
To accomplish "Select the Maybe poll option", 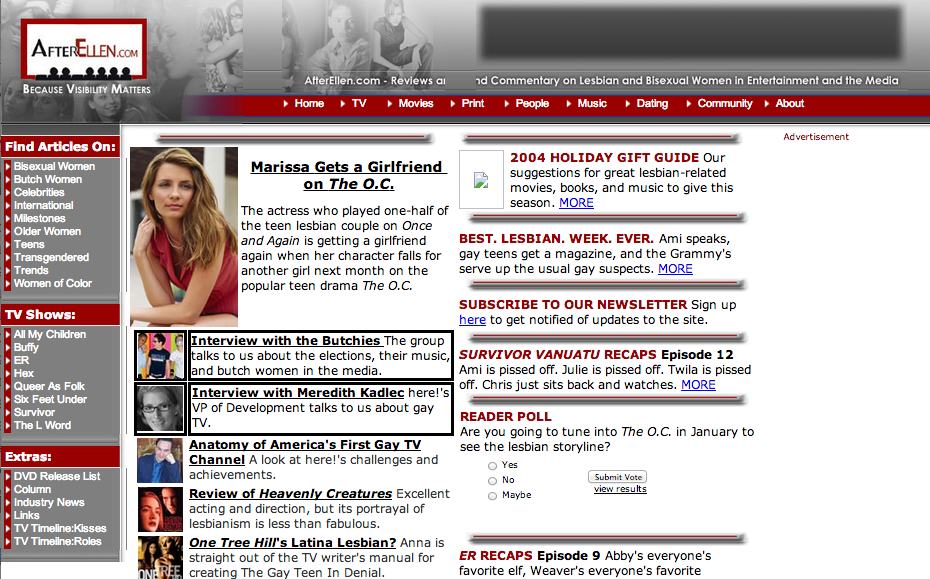I will click(x=492, y=496).
